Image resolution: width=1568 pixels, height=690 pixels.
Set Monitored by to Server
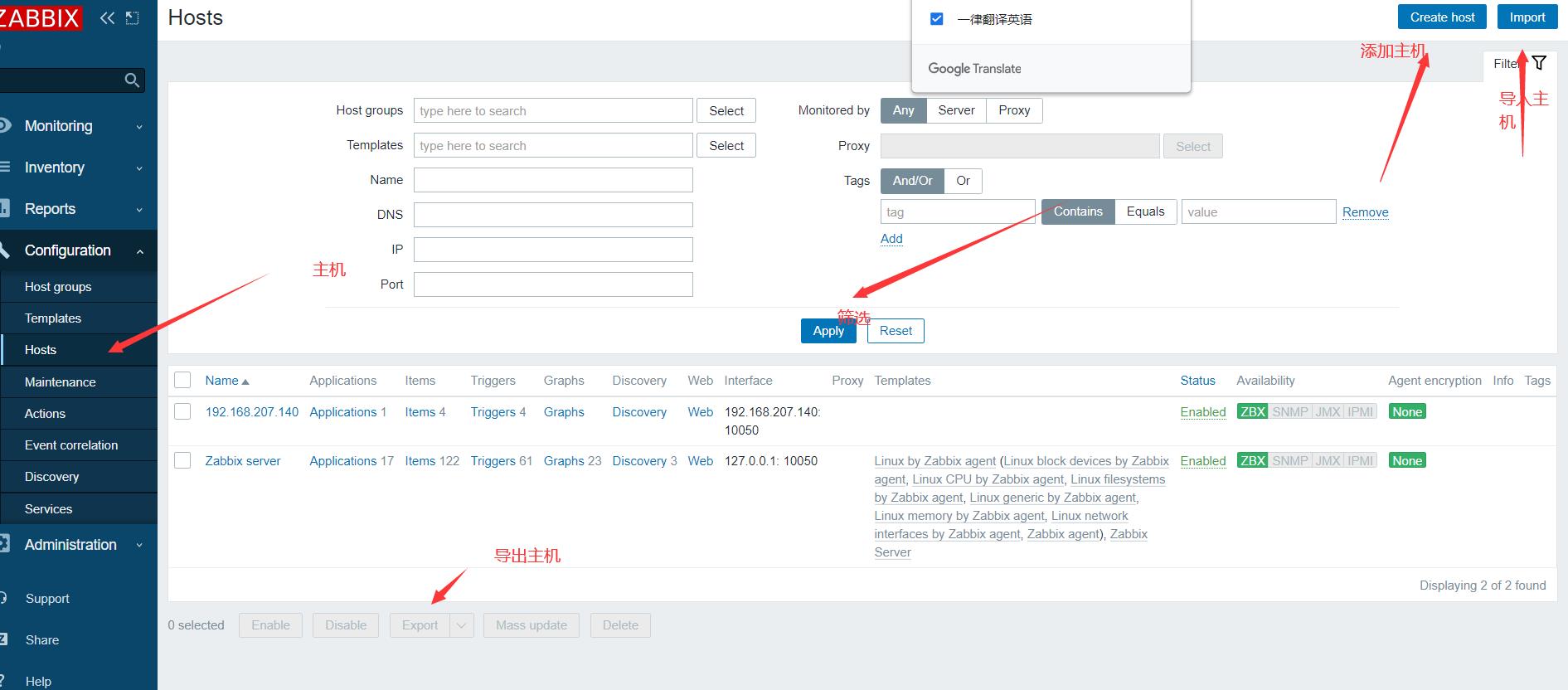coord(956,110)
